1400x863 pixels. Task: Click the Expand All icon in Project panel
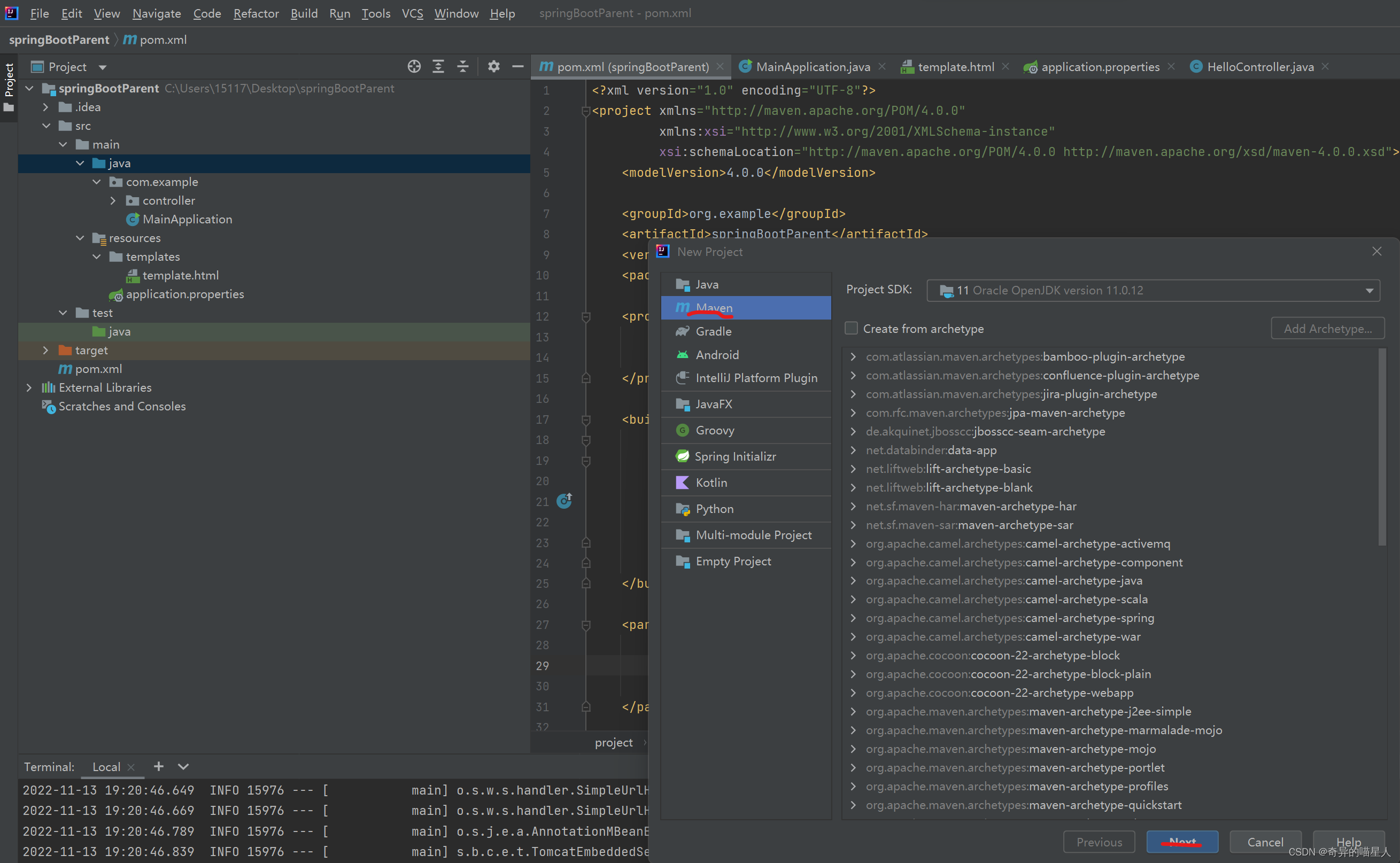click(438, 67)
